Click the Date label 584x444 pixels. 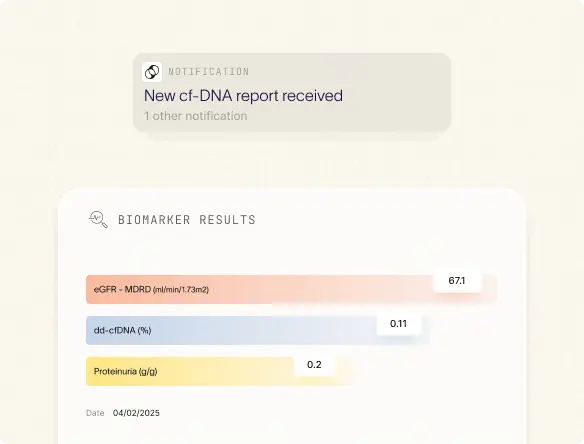95,413
